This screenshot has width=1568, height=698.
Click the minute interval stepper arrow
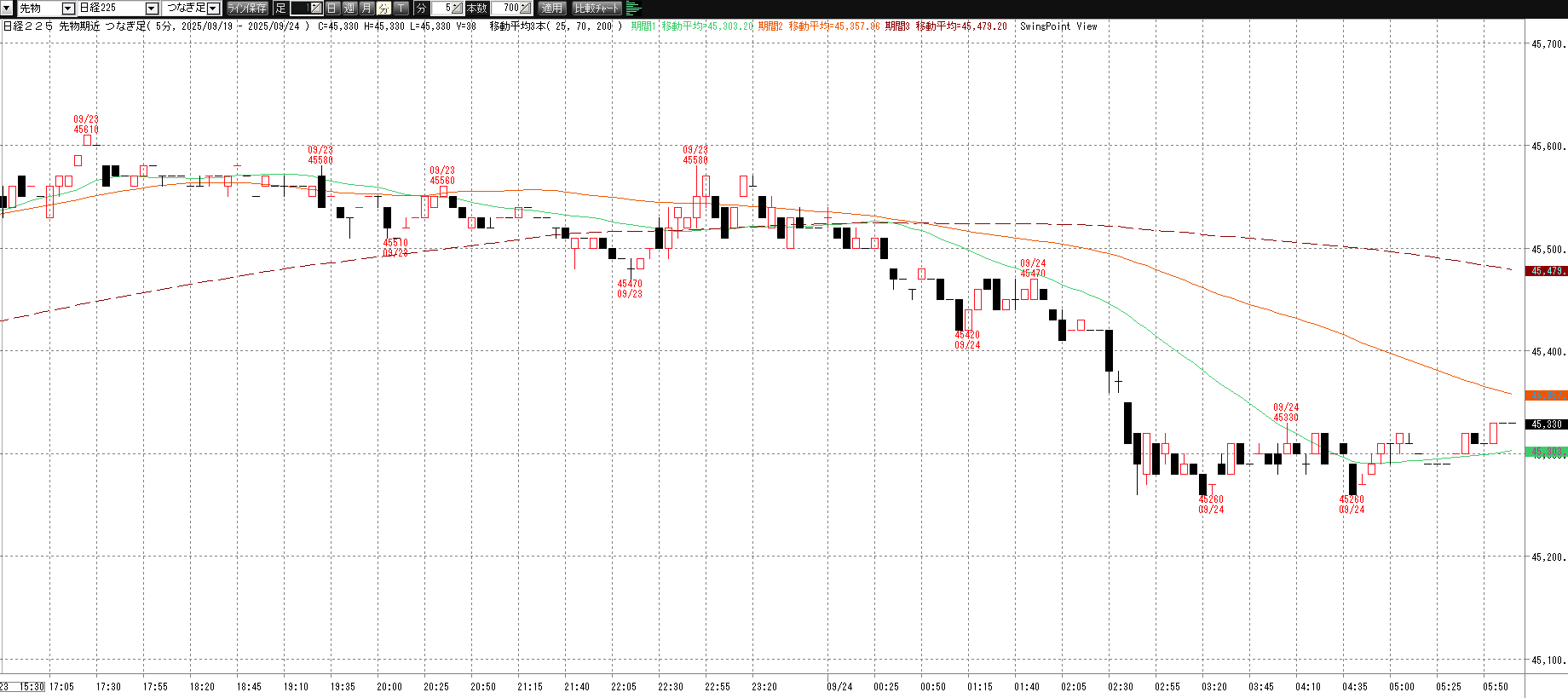pos(458,8)
